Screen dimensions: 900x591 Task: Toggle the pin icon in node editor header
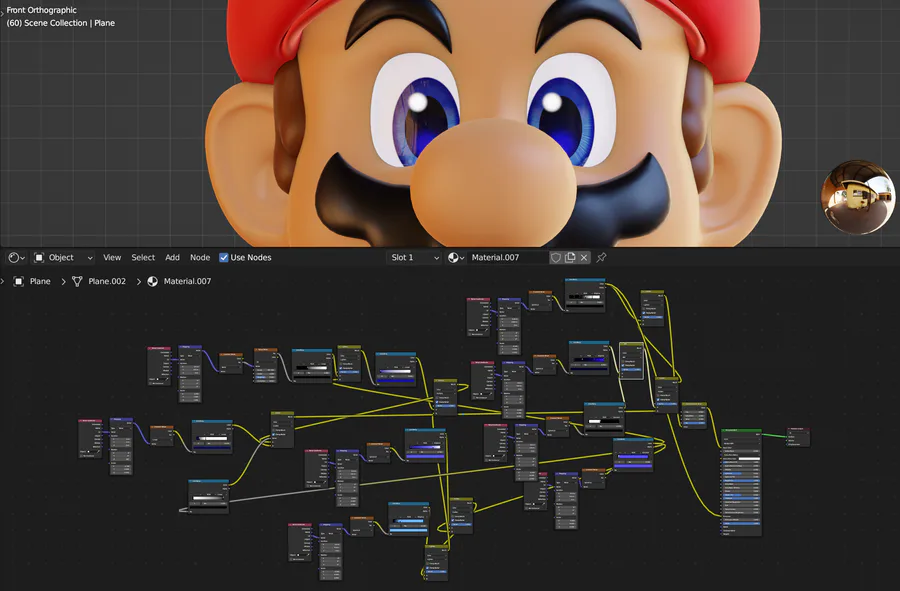601,258
